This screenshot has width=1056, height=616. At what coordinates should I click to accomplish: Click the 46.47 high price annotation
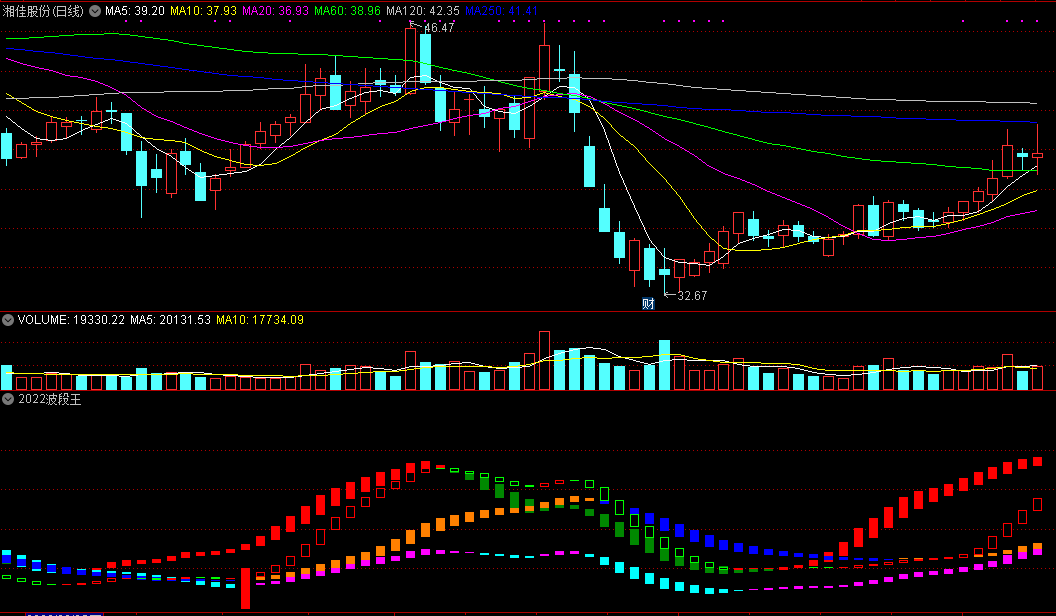point(439,28)
